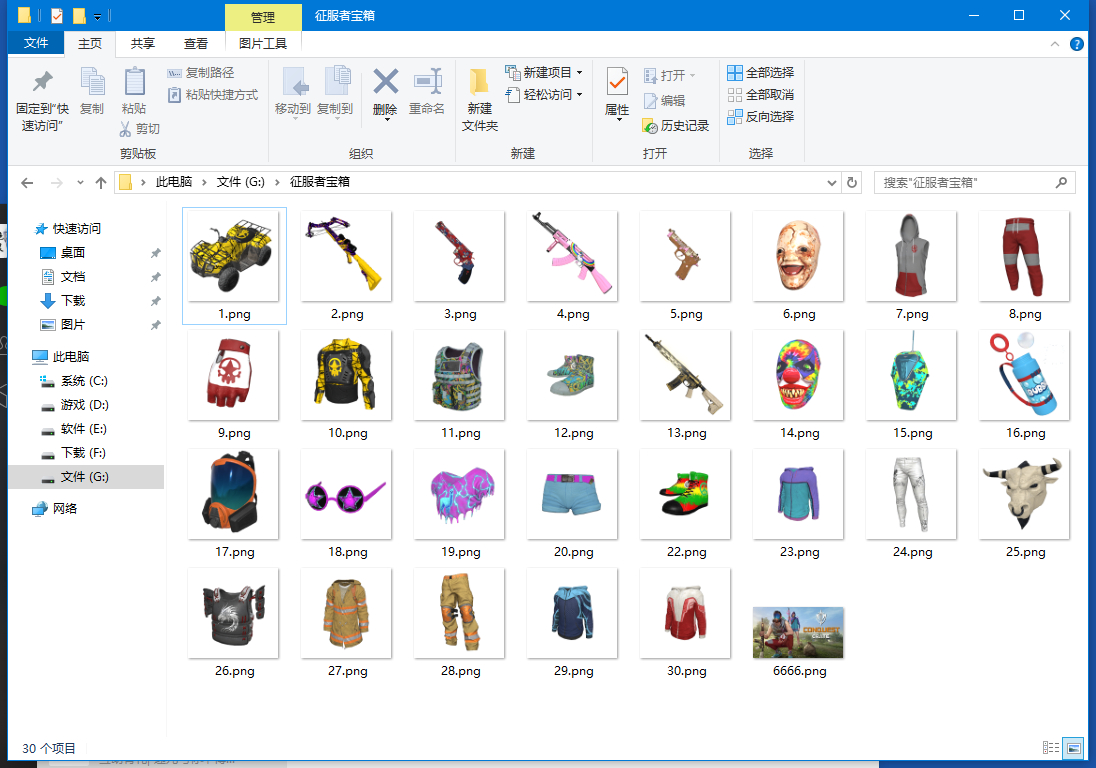Open the recent locations dropdown arrow
This screenshot has width=1096, height=768.
[x=80, y=183]
